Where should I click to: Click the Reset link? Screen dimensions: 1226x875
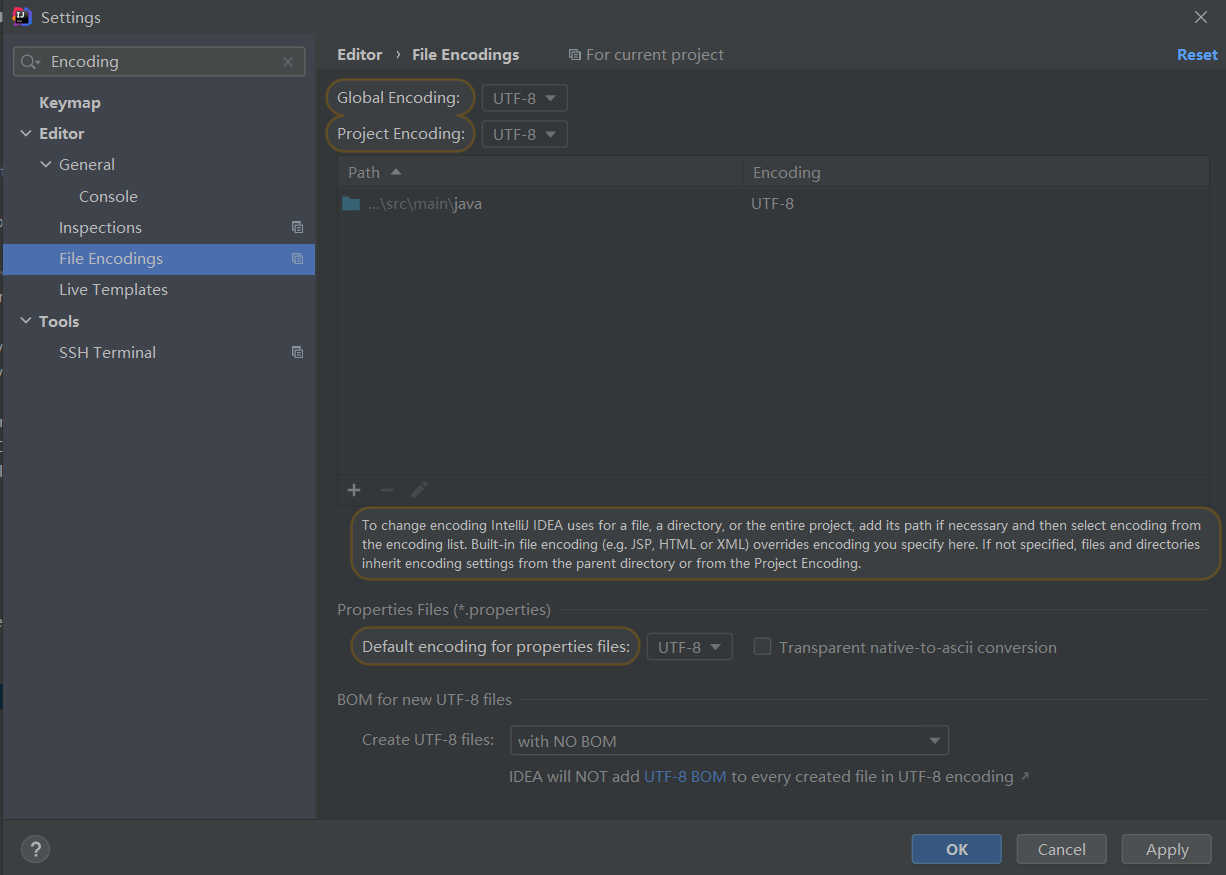pyautogui.click(x=1197, y=55)
